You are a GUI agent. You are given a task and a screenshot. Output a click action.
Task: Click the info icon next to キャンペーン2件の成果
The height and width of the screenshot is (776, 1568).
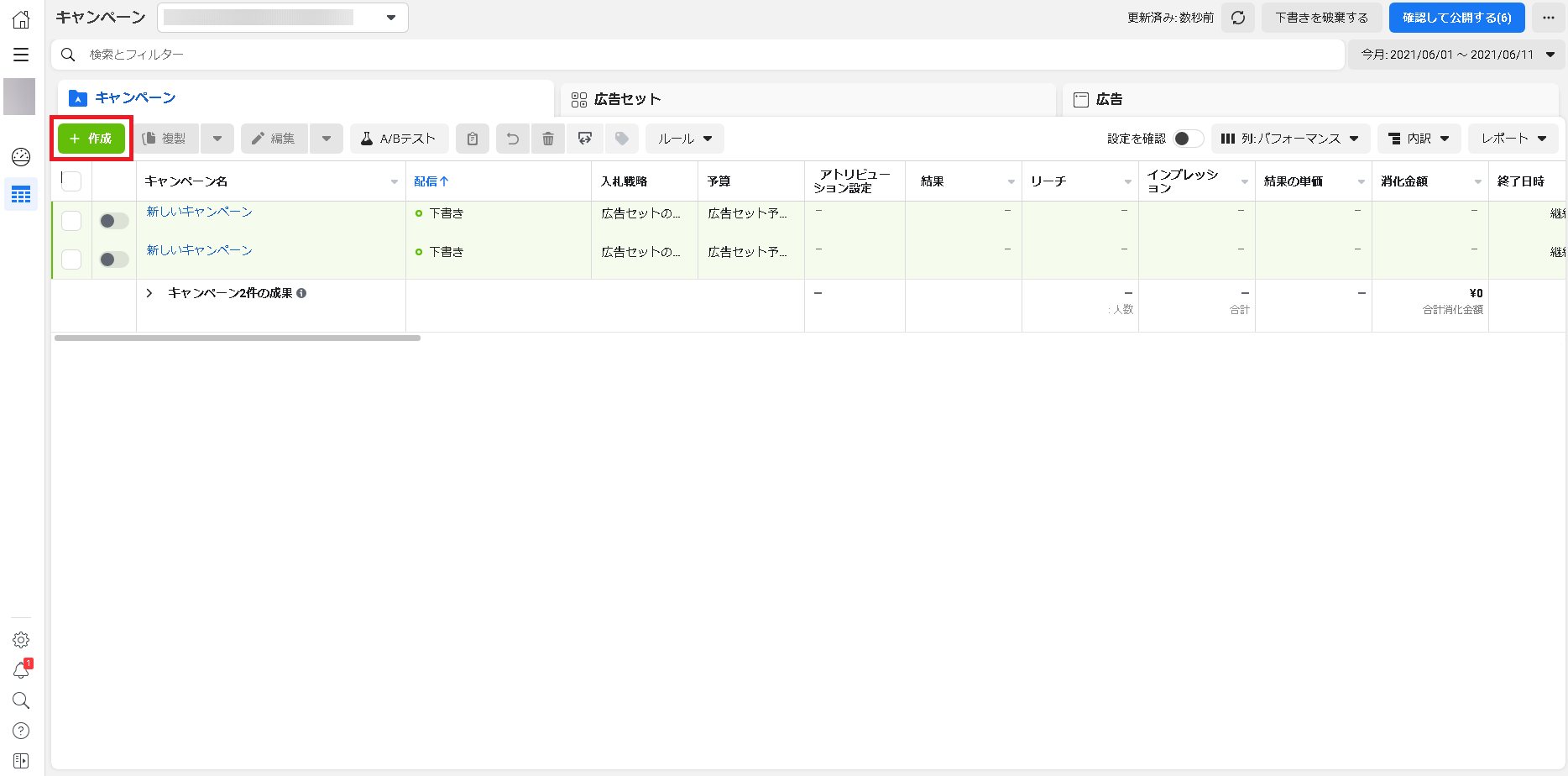301,293
